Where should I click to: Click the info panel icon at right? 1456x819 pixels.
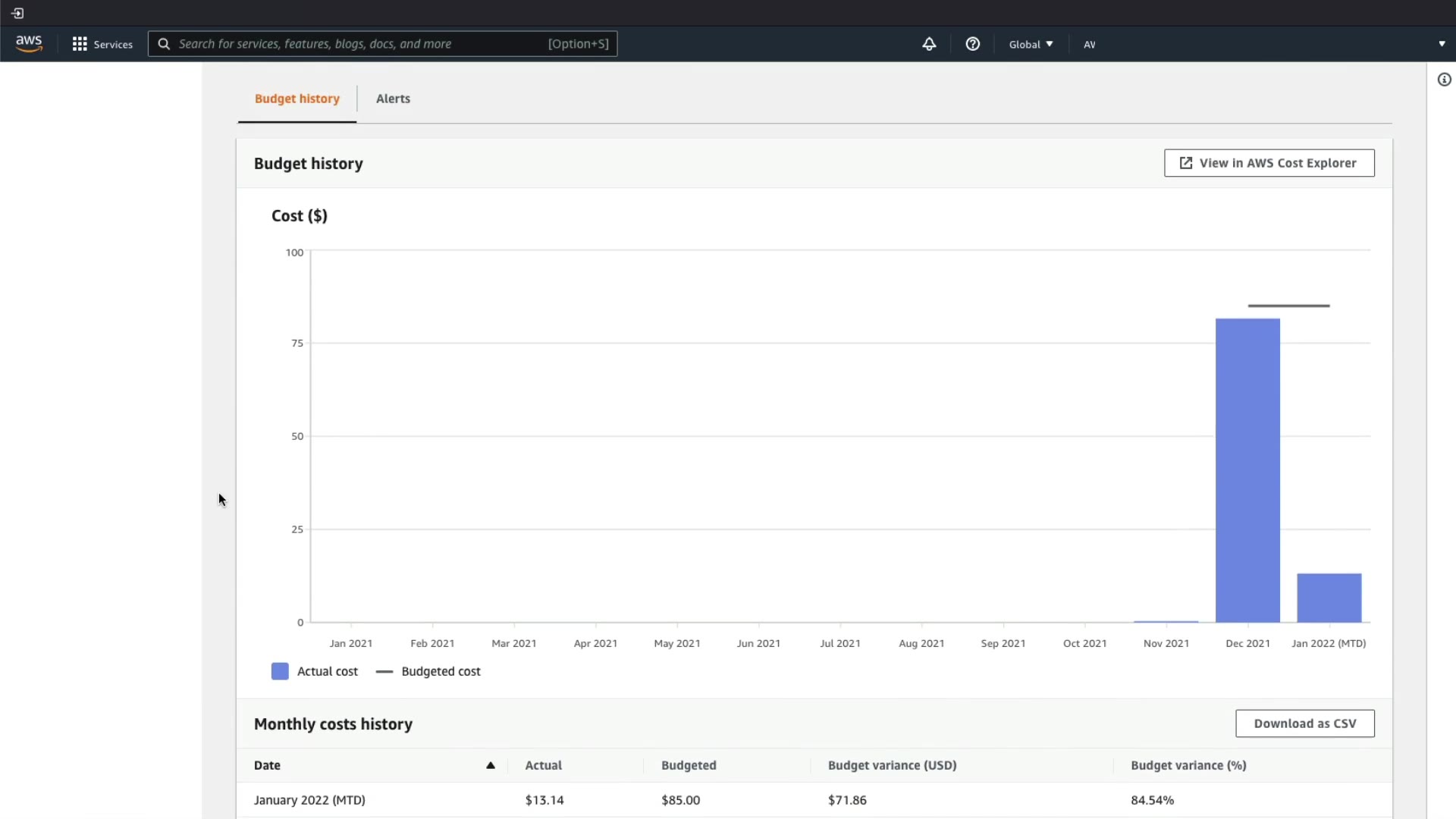(x=1444, y=80)
